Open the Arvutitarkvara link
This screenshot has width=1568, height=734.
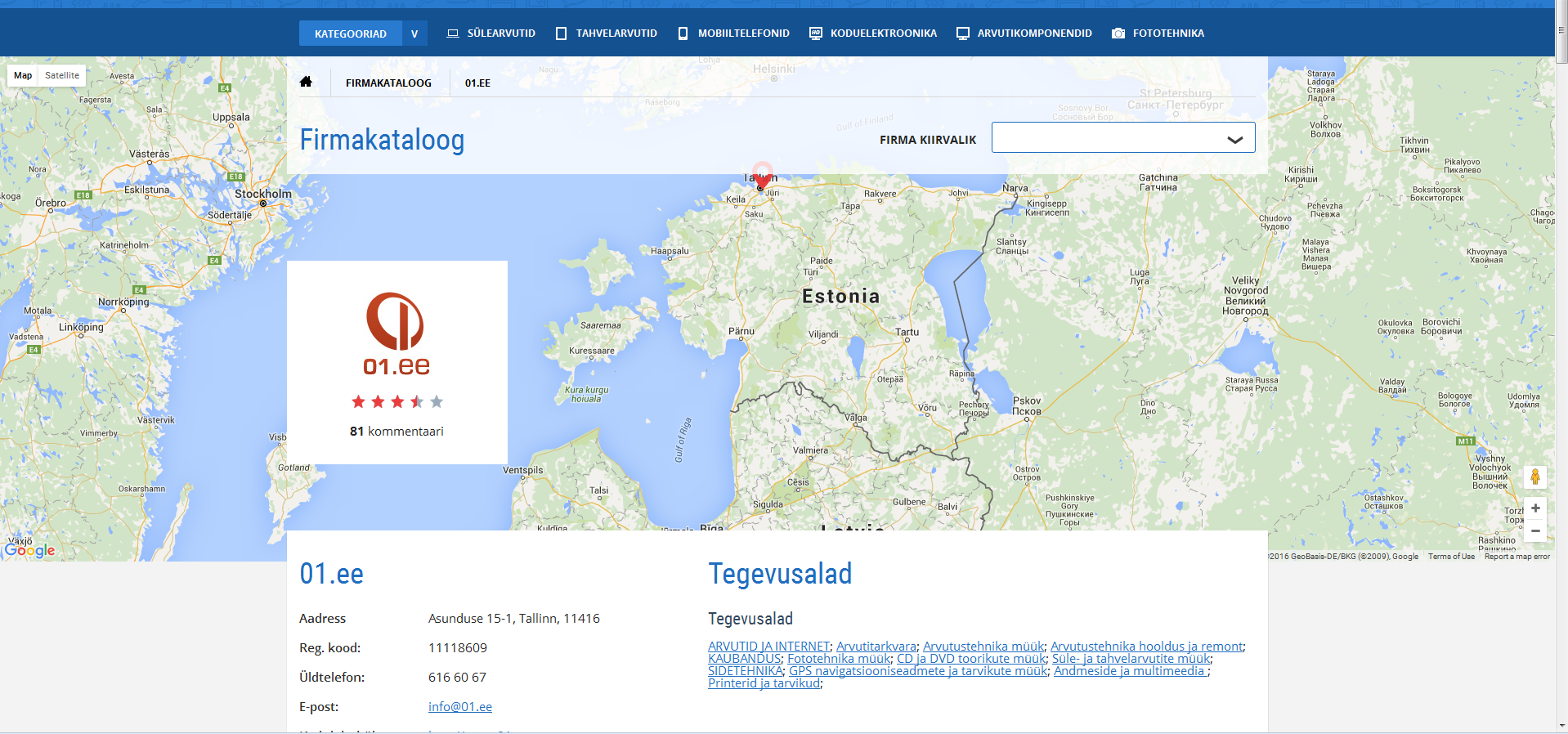(876, 647)
